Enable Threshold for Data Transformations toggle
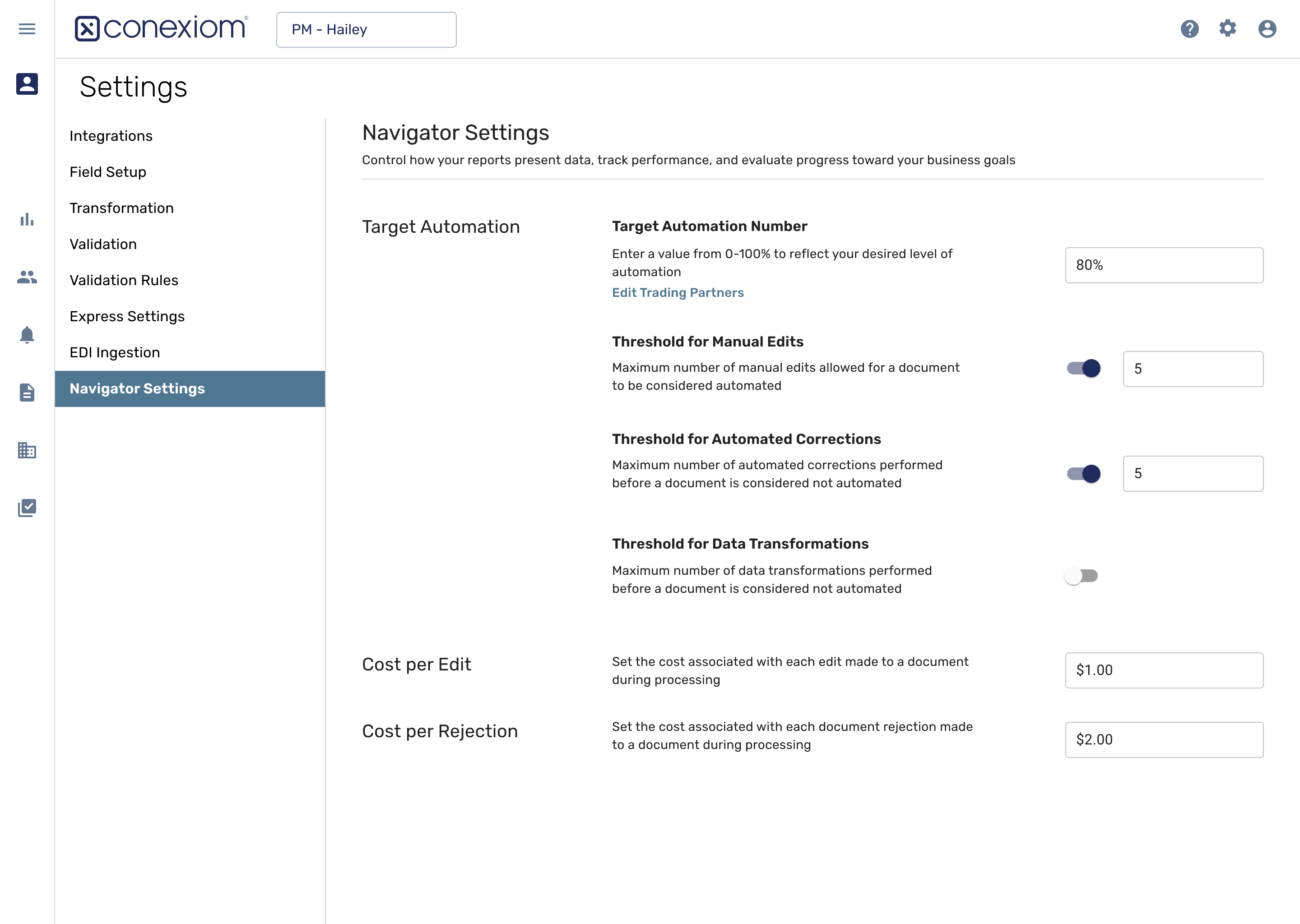Image resolution: width=1300 pixels, height=924 pixels. click(x=1081, y=576)
